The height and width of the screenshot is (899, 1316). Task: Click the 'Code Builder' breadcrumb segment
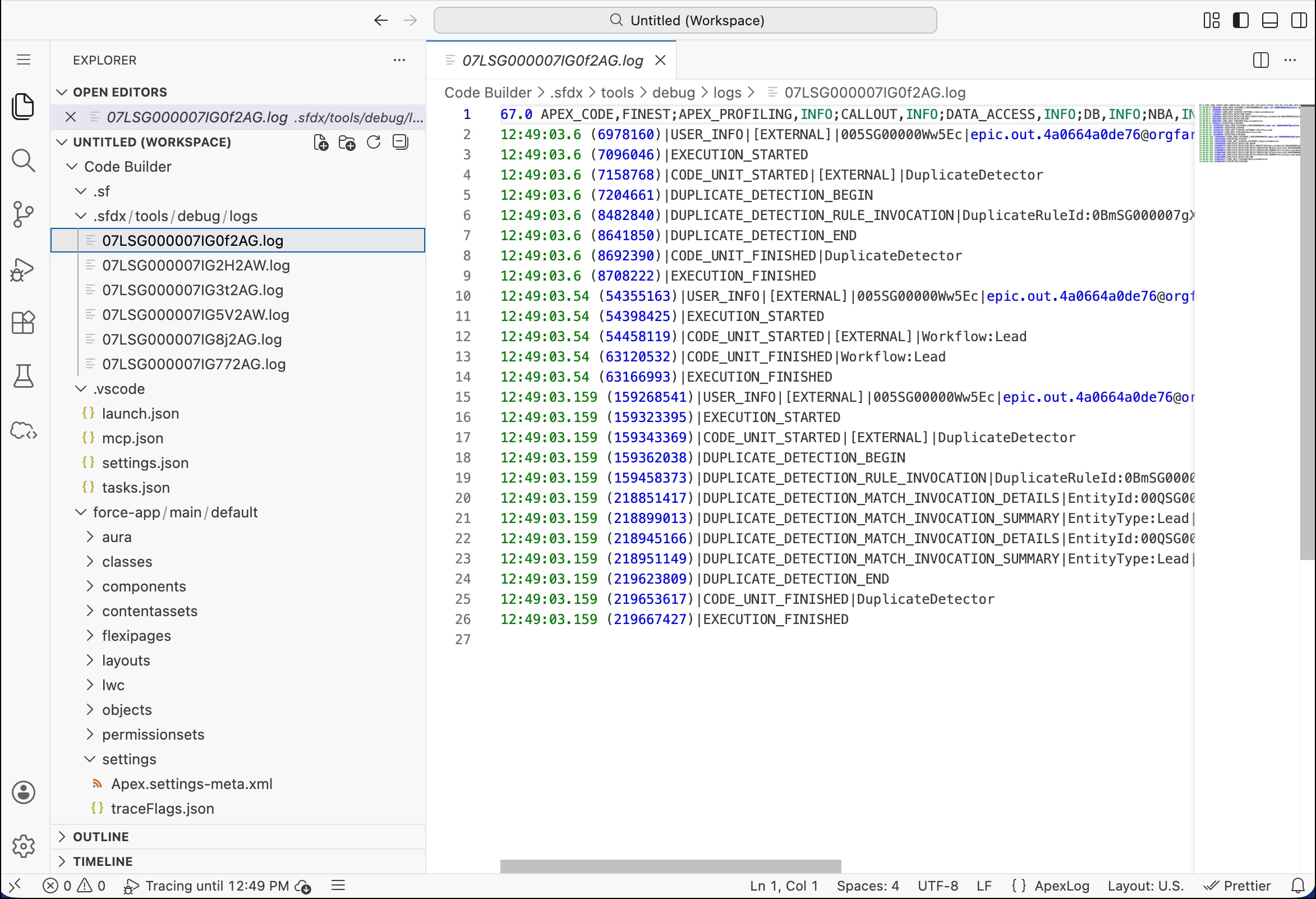coord(487,93)
